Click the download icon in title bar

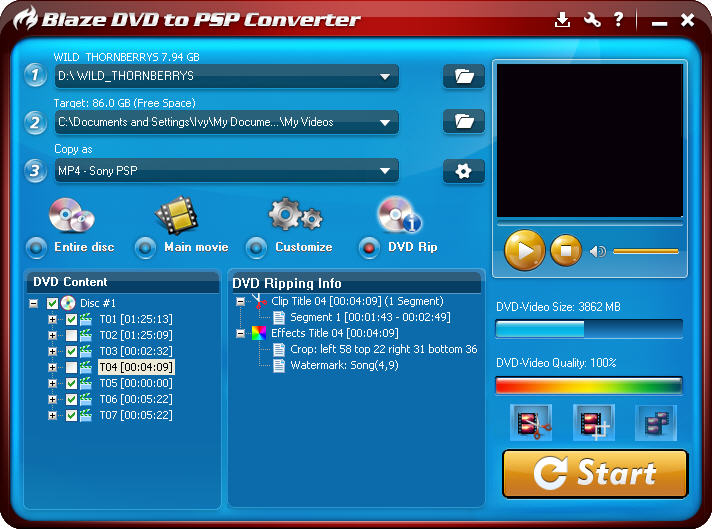[563, 20]
